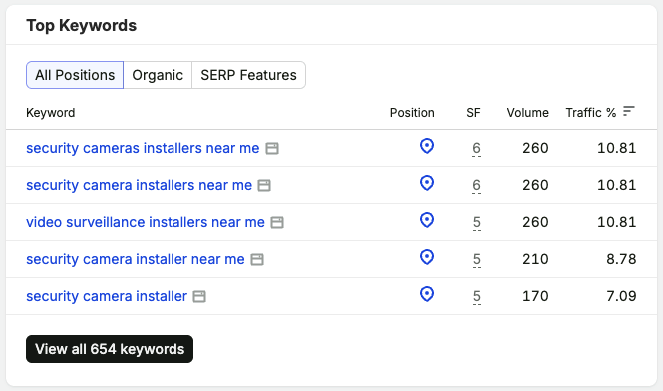Click the Traffic % sort icon
Image resolution: width=663 pixels, height=391 pixels.
[629, 112]
